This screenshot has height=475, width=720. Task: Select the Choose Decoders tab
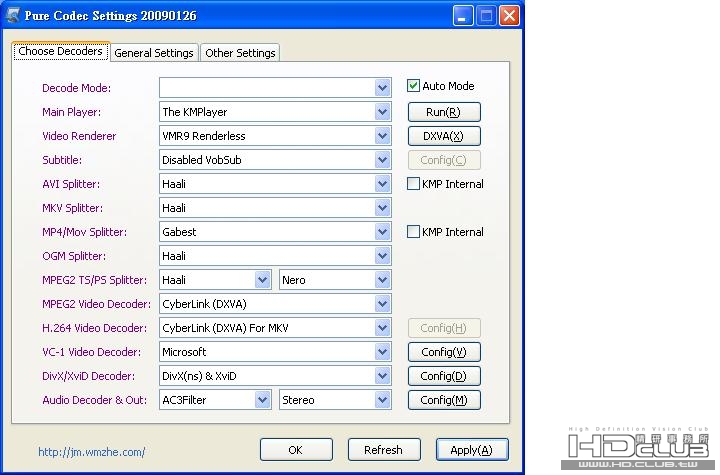click(61, 51)
